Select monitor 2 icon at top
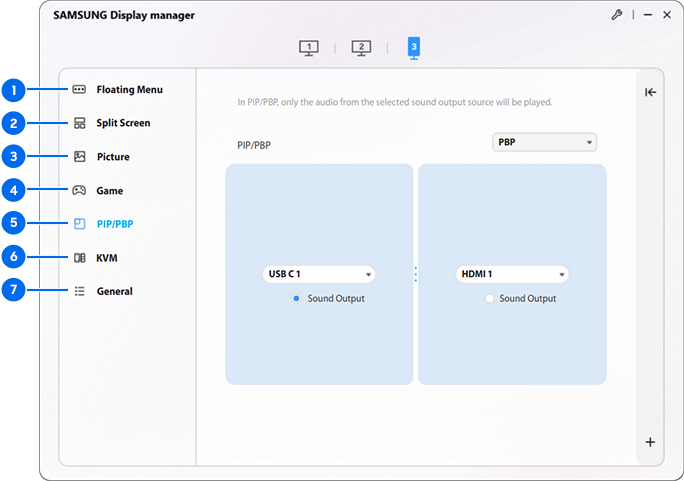The height and width of the screenshot is (481, 684). 362,48
